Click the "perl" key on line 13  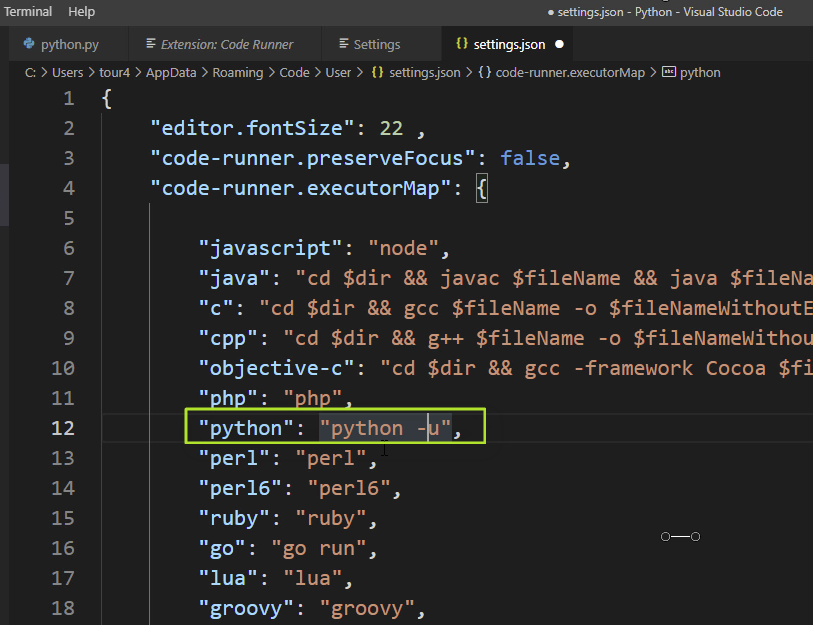coord(234,459)
